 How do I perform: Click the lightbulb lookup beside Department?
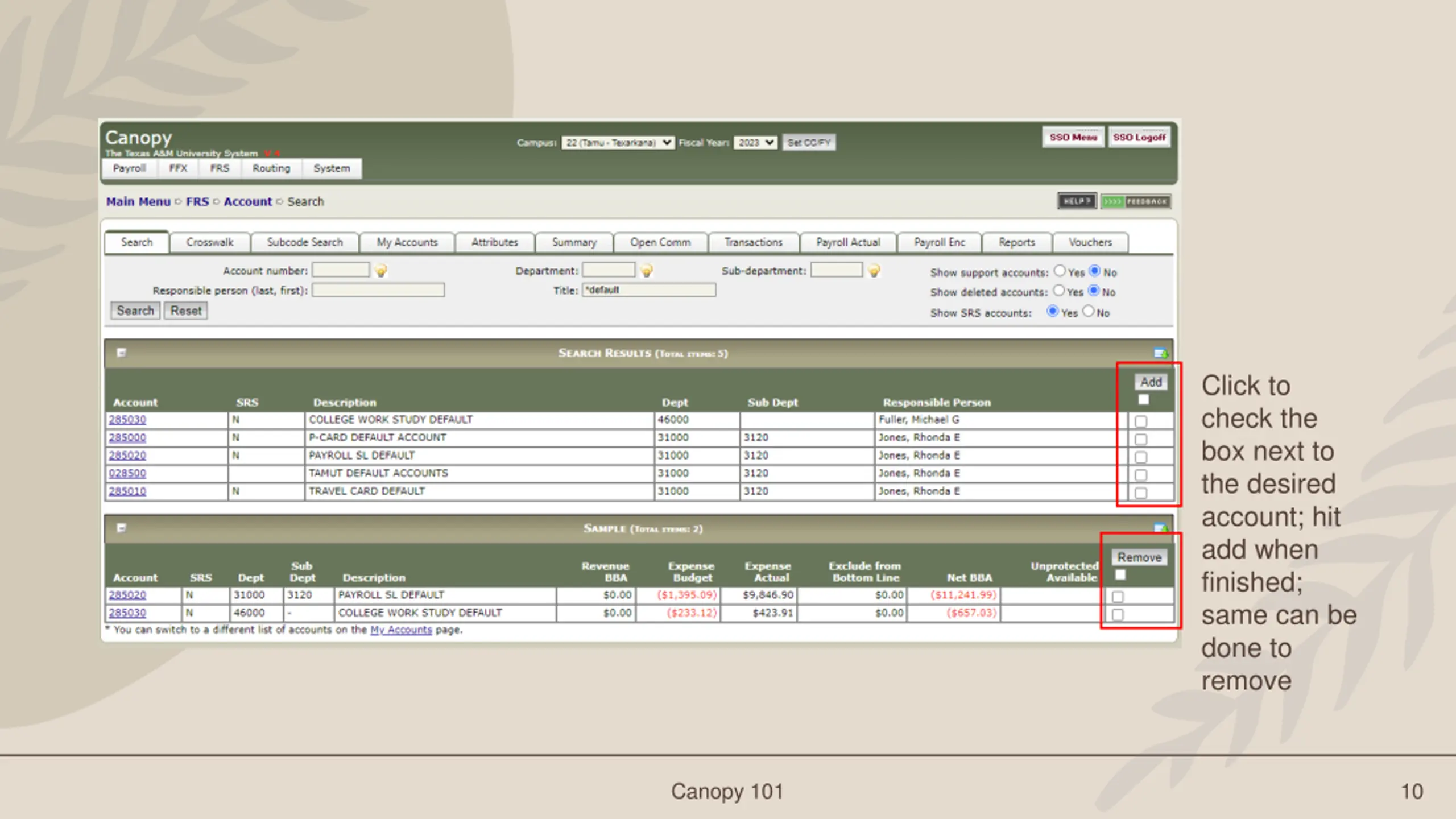click(647, 271)
